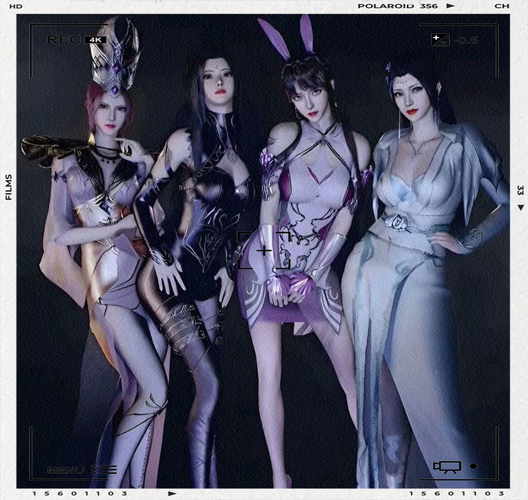The height and width of the screenshot is (500, 528).
Task: Click the bottom-right 15601103 serial number
Action: [457, 494]
